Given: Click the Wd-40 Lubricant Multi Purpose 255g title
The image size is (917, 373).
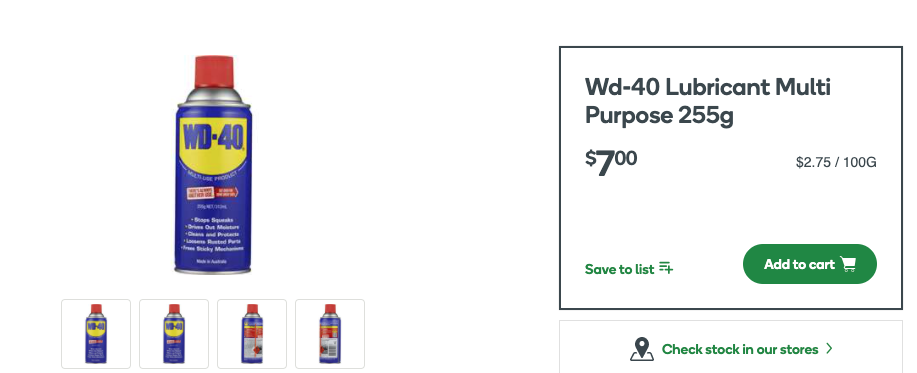Looking at the screenshot, I should click(x=708, y=101).
